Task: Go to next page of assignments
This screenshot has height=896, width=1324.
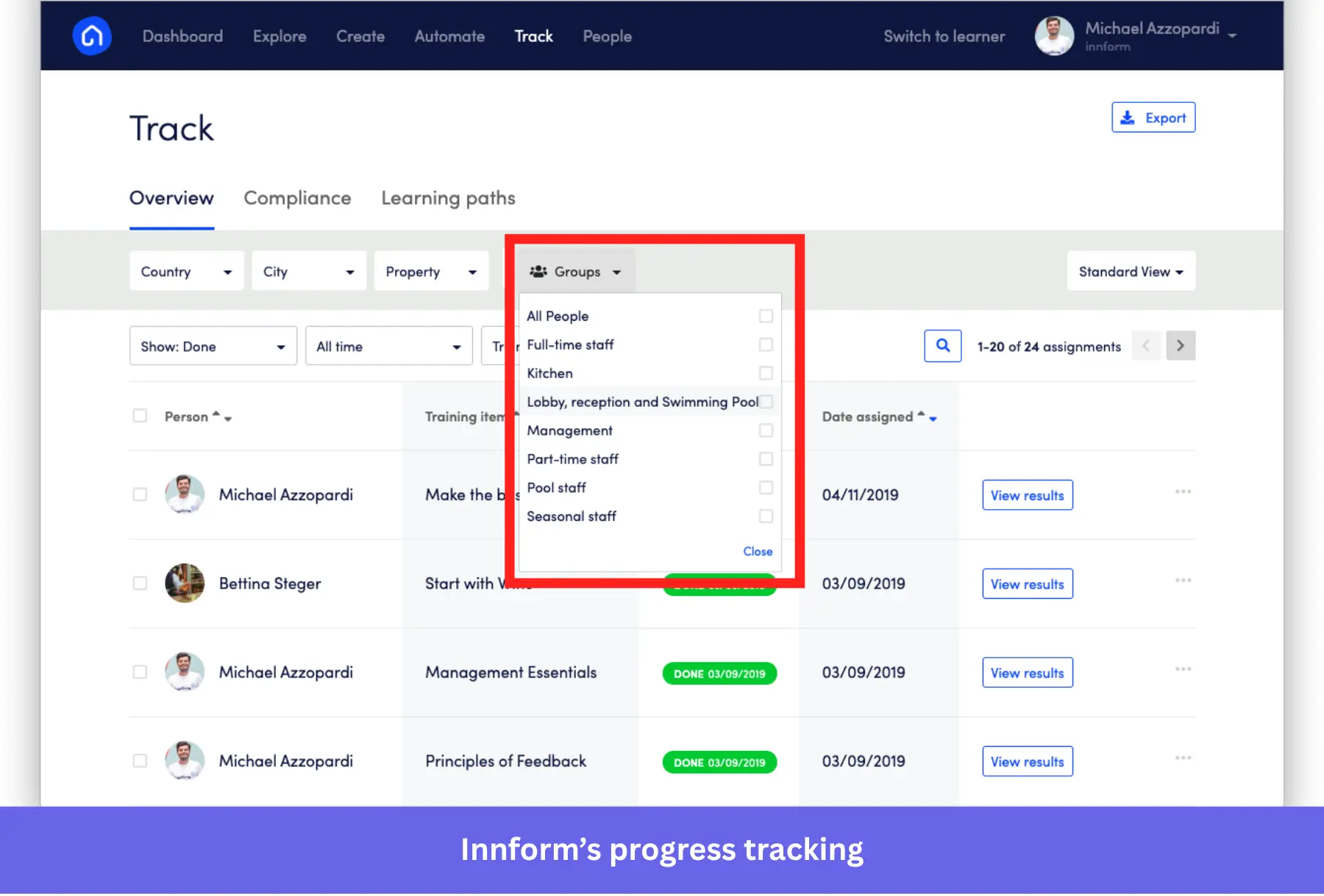Action: [1181, 346]
